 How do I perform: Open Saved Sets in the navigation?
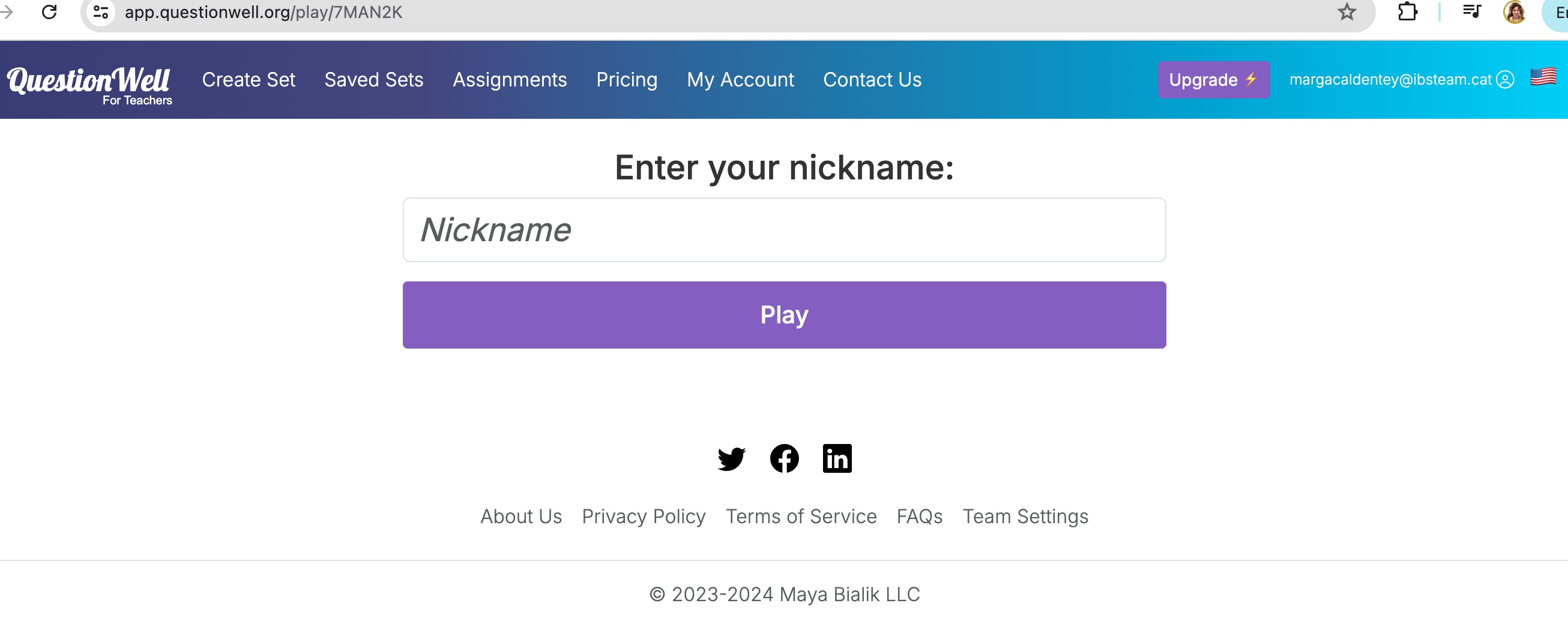click(374, 80)
